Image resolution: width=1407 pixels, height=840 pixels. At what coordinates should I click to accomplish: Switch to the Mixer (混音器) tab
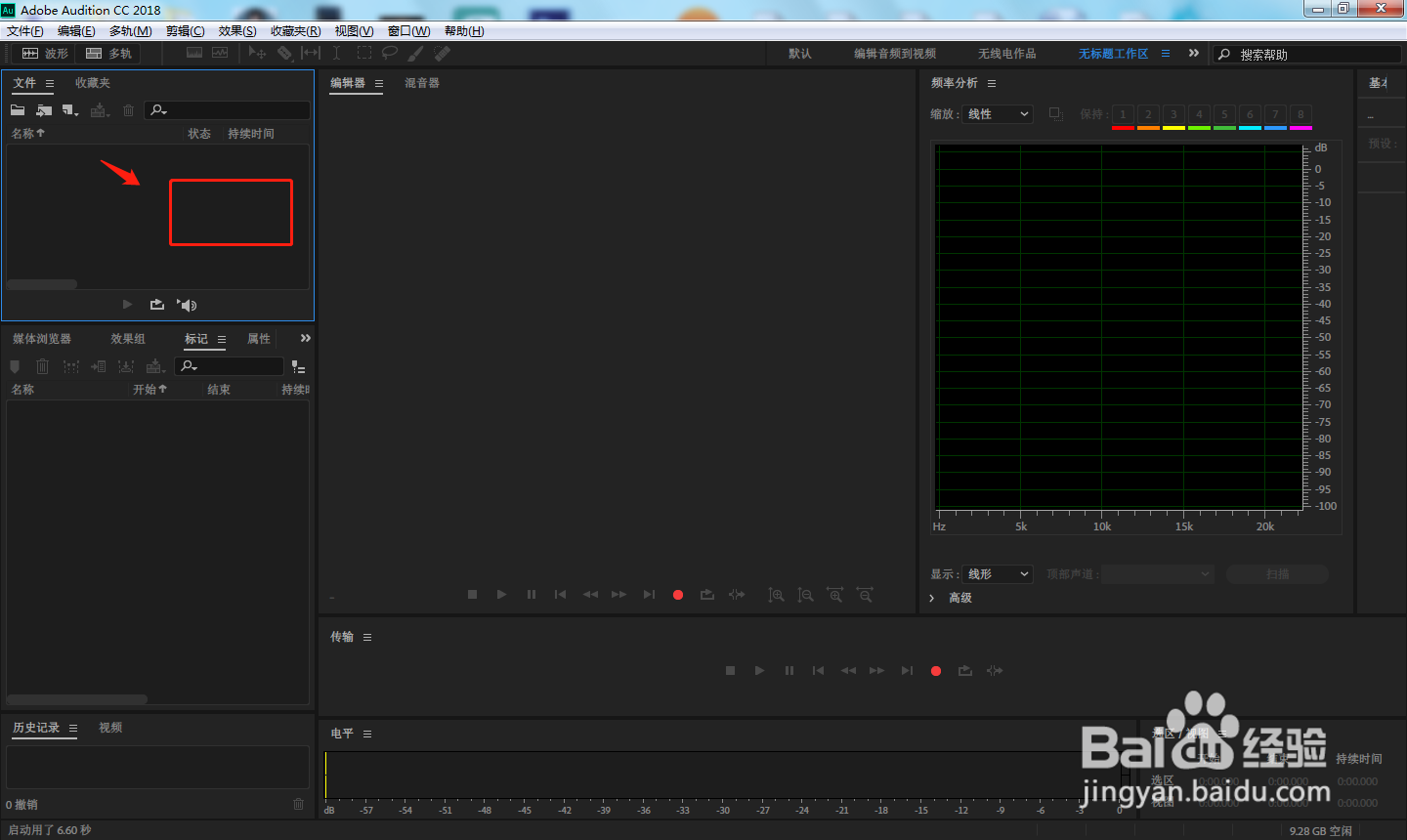[422, 83]
